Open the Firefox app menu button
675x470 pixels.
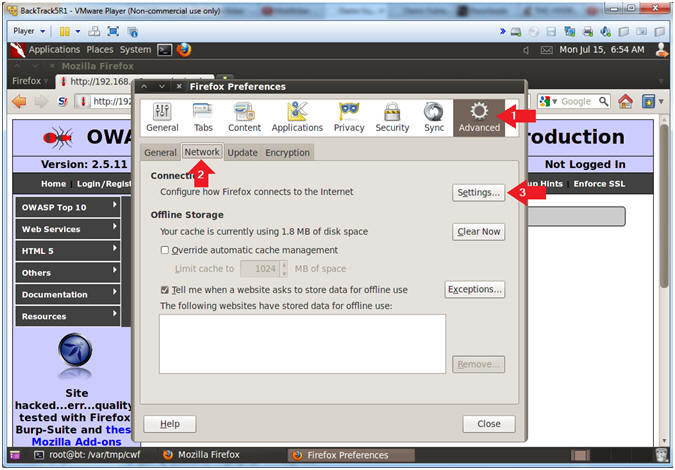29,81
